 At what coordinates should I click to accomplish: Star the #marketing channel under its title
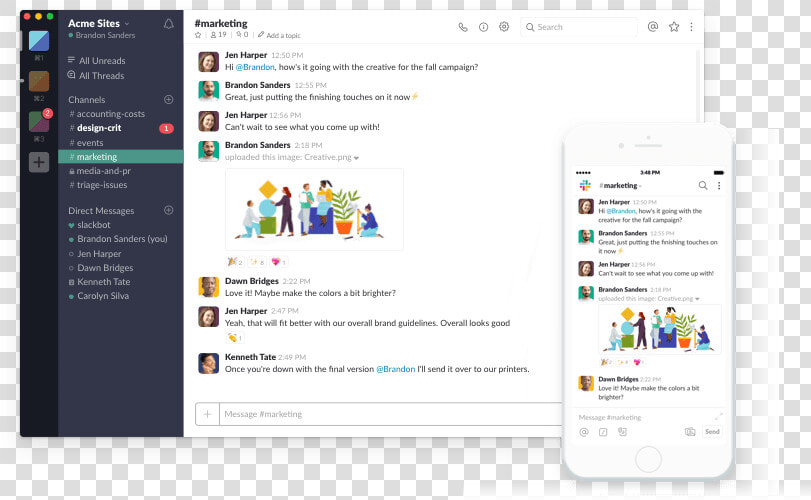198,35
